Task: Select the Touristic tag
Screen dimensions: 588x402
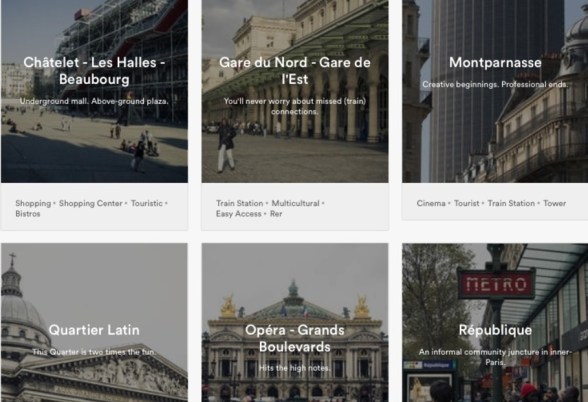Action: point(147,203)
